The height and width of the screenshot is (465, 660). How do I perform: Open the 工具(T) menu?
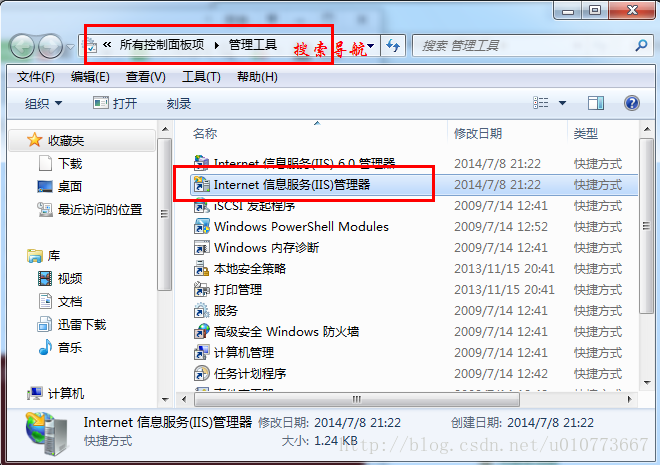201,77
